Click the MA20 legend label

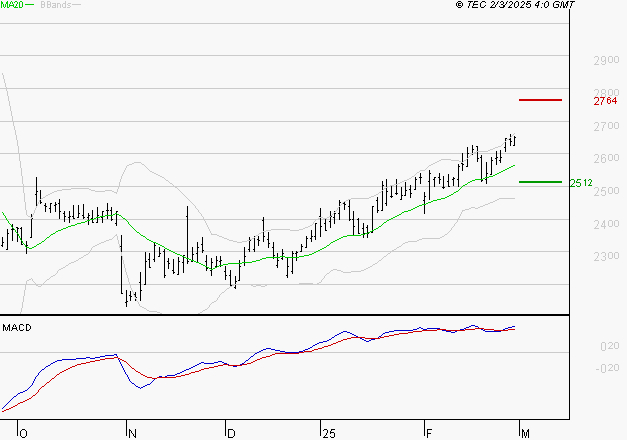[12, 5]
